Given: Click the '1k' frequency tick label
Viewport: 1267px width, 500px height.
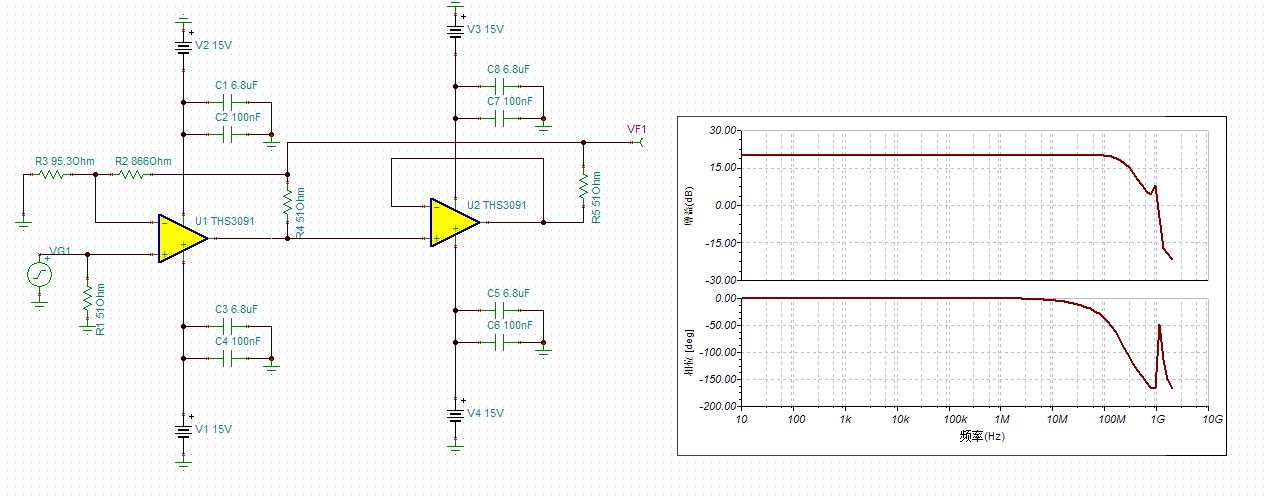Looking at the screenshot, I should coord(845,421).
